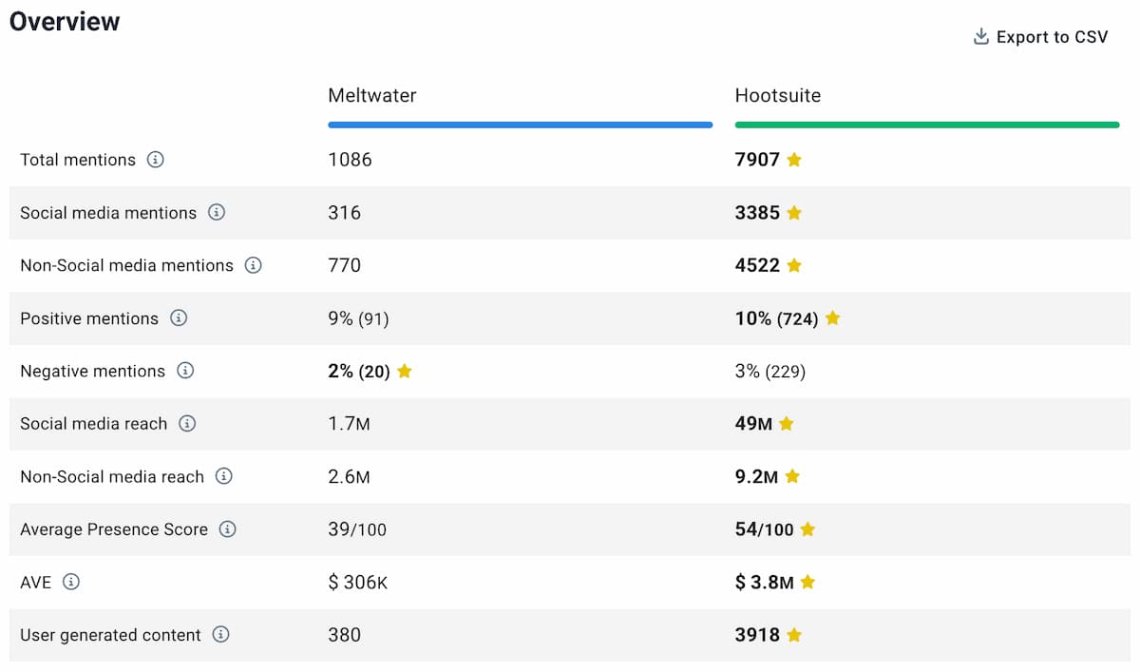Click the Social media reach info icon

click(x=185, y=424)
